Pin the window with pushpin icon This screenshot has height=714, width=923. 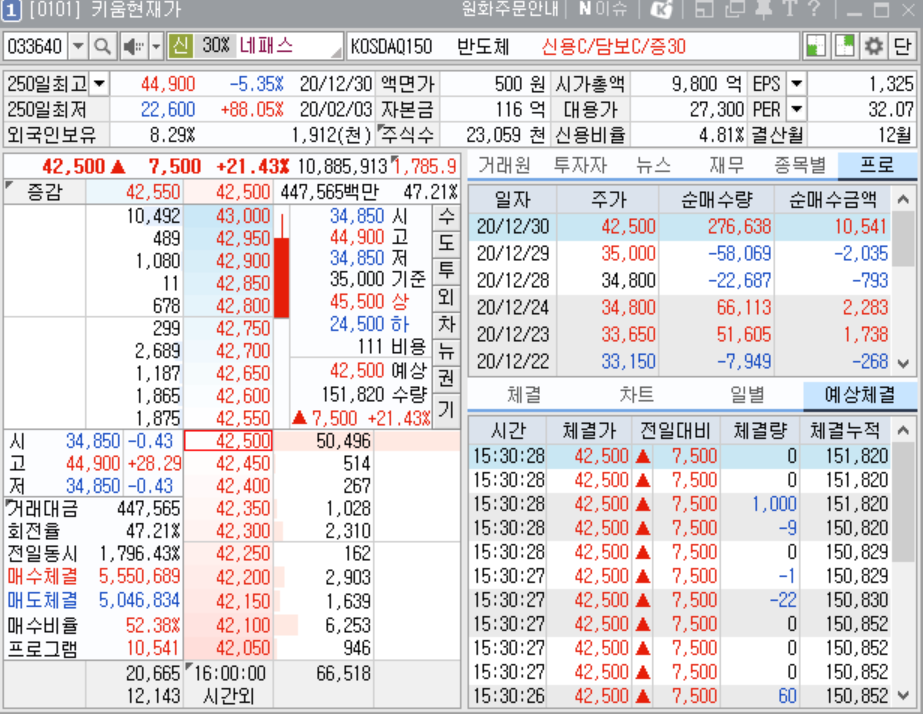[x=763, y=9]
